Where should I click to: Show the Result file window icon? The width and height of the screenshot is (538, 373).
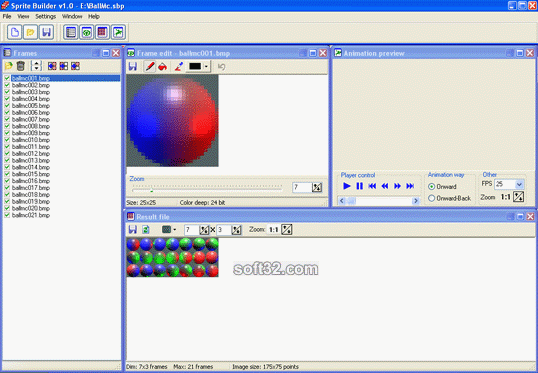point(102,32)
